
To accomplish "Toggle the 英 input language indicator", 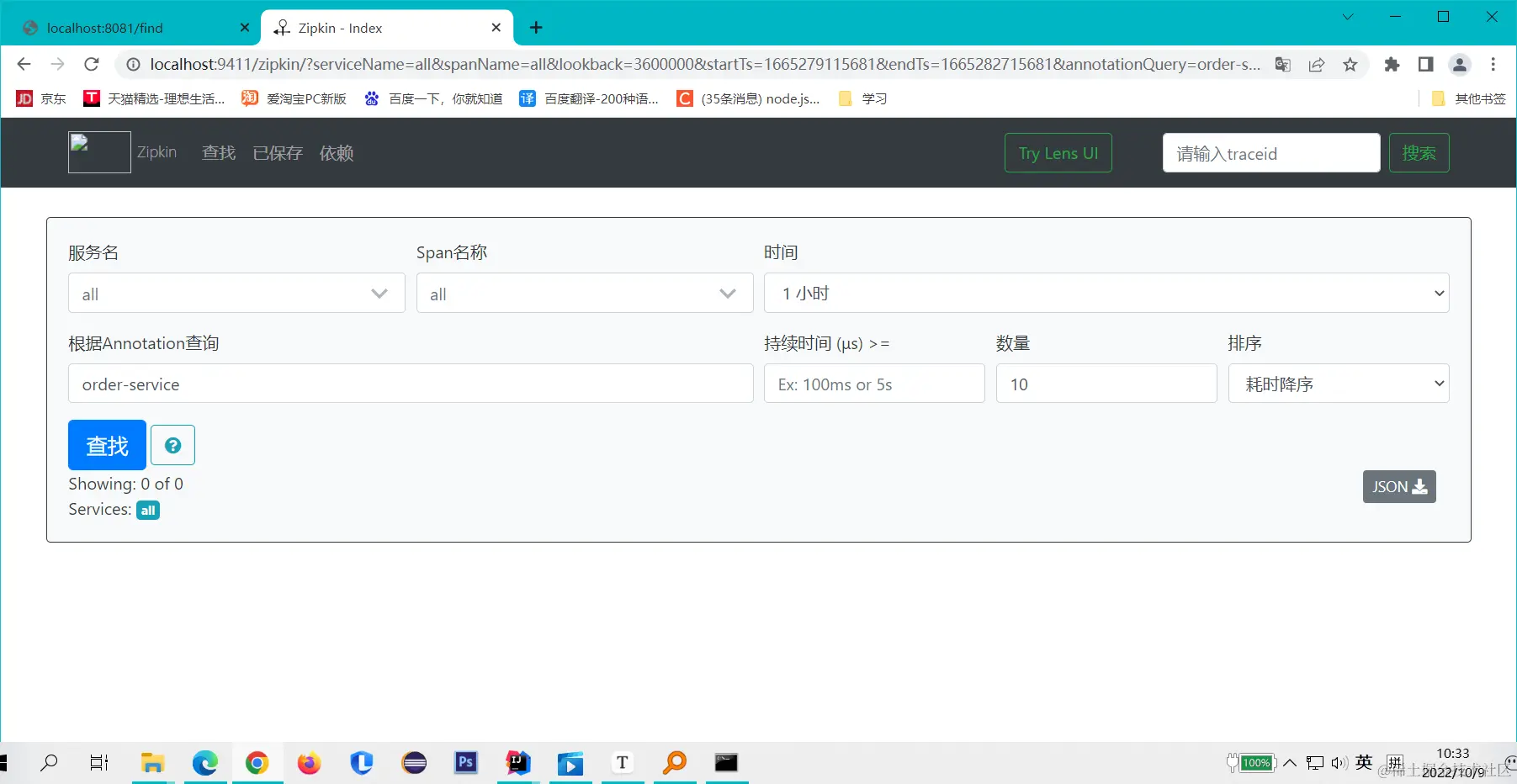I will pyautogui.click(x=1364, y=762).
